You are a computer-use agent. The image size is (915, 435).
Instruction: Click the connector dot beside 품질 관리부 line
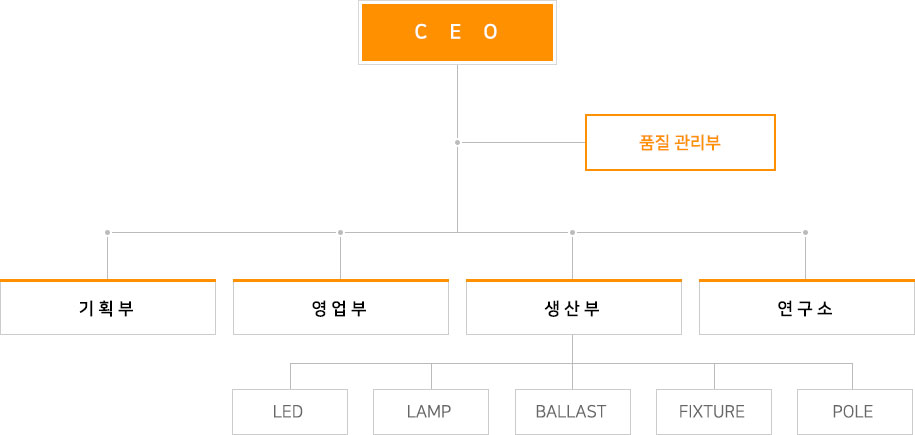[457, 143]
